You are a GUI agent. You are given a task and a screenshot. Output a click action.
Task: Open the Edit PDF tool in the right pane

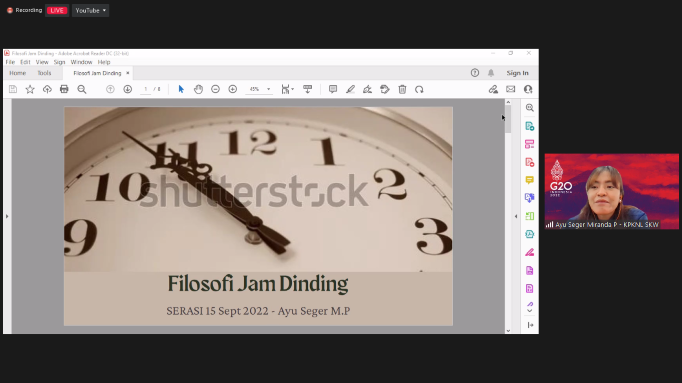[529, 144]
